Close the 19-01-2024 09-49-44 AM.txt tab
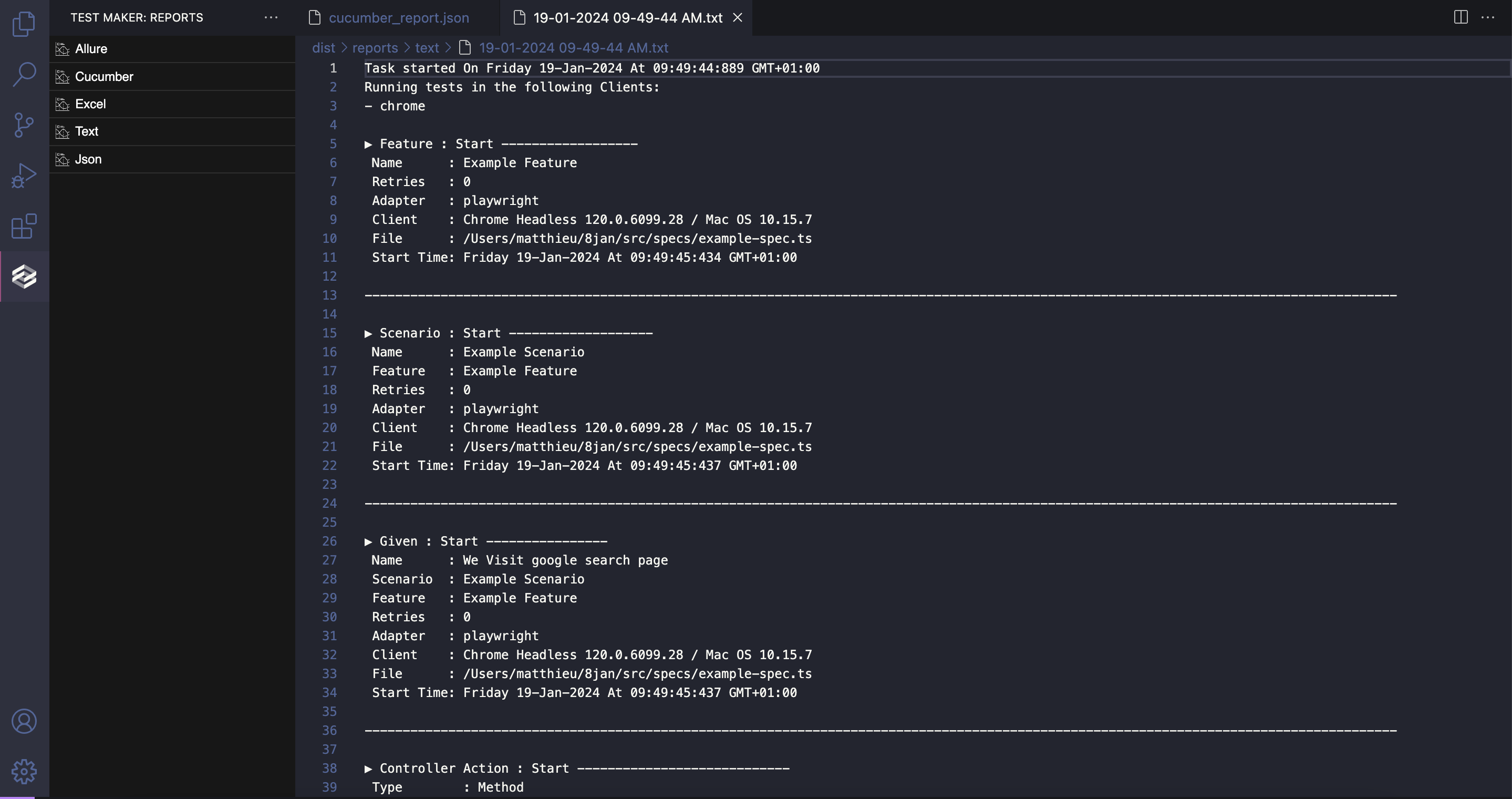This screenshot has width=1512, height=799. 737,17
